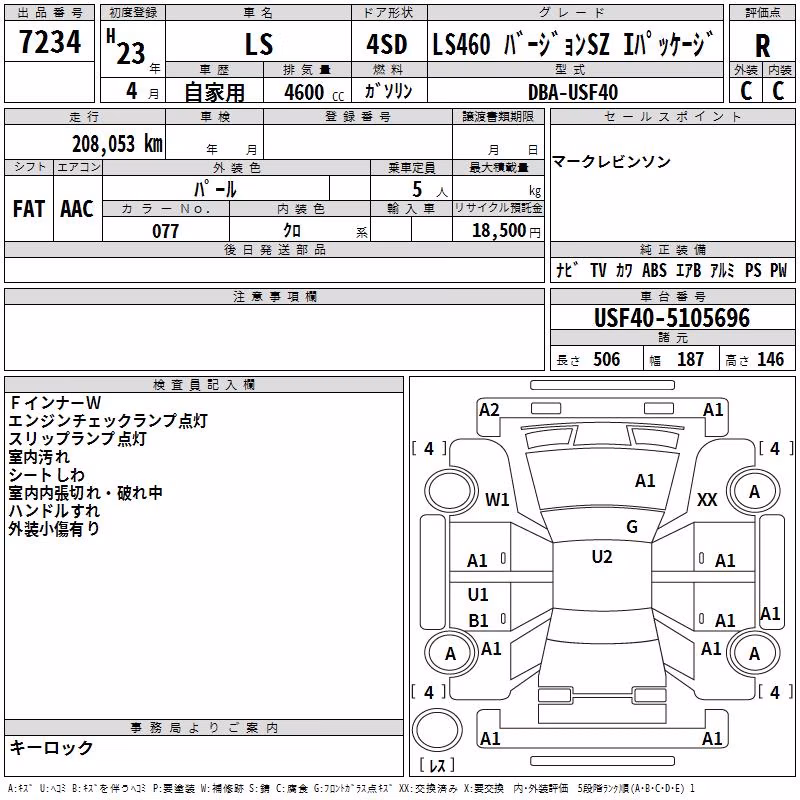Click the ABS equipment entry
Screen dimensions: 800x800
[654, 270]
